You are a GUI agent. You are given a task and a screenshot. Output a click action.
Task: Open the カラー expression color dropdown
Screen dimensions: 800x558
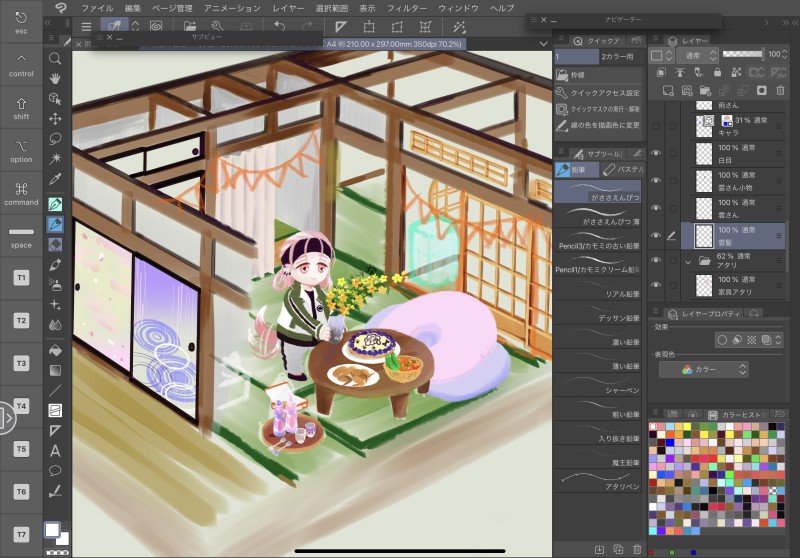pyautogui.click(x=704, y=369)
